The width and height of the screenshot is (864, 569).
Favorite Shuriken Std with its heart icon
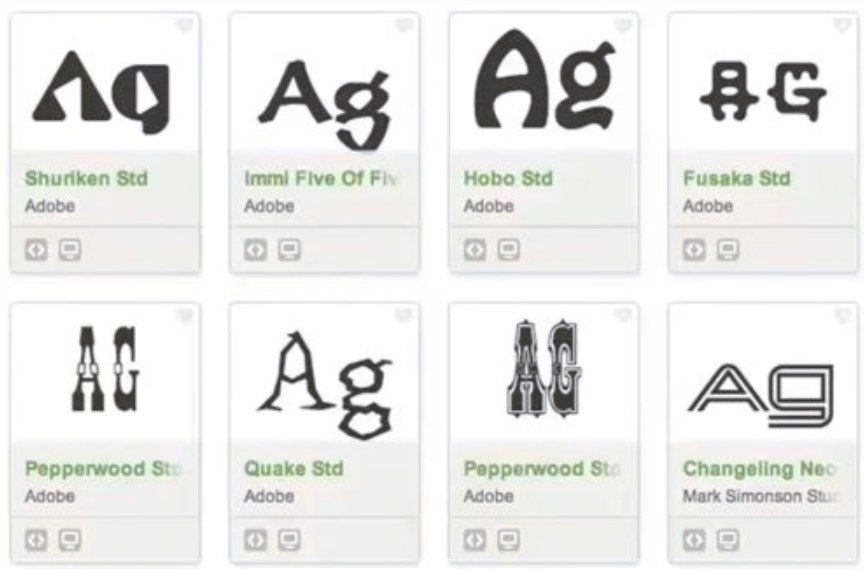[184, 25]
